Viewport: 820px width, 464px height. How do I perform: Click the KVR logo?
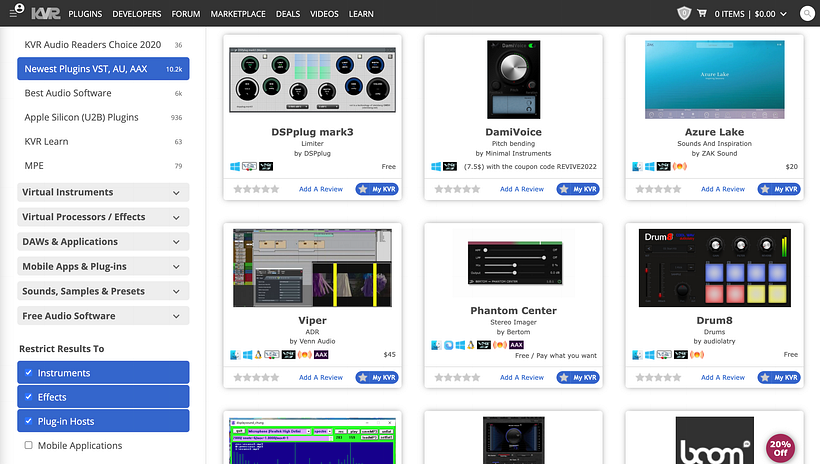coord(45,14)
